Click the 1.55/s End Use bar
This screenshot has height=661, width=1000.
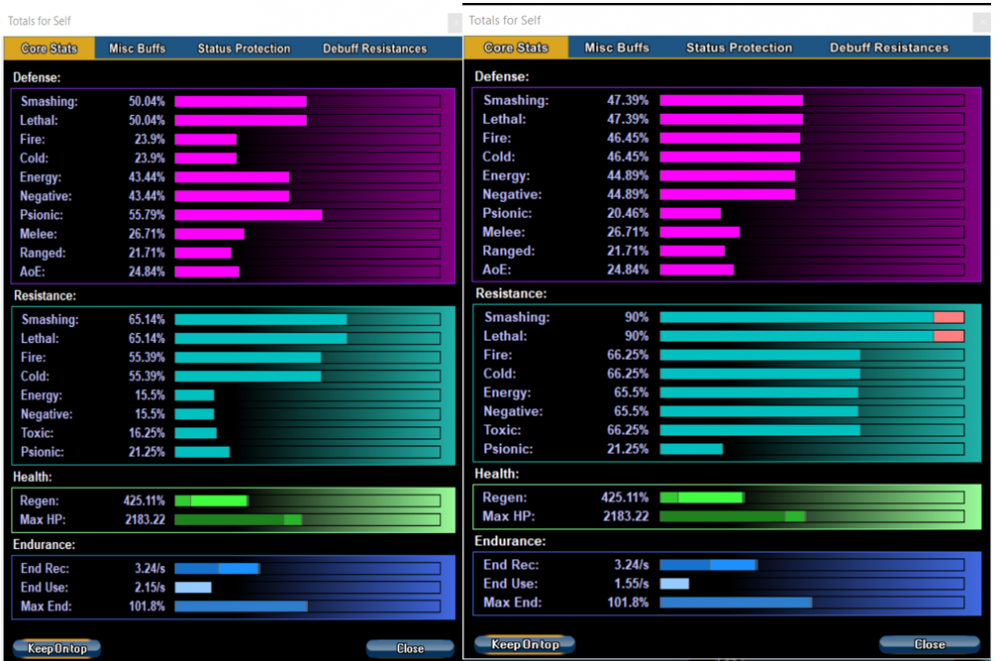tap(675, 583)
